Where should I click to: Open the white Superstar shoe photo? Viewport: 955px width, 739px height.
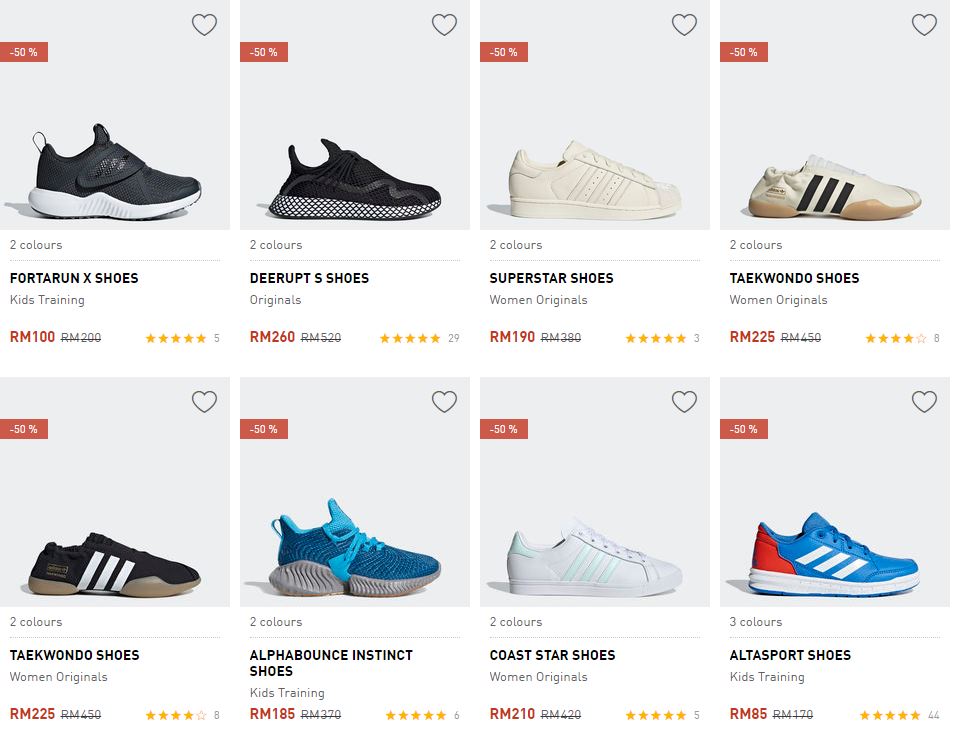(595, 180)
